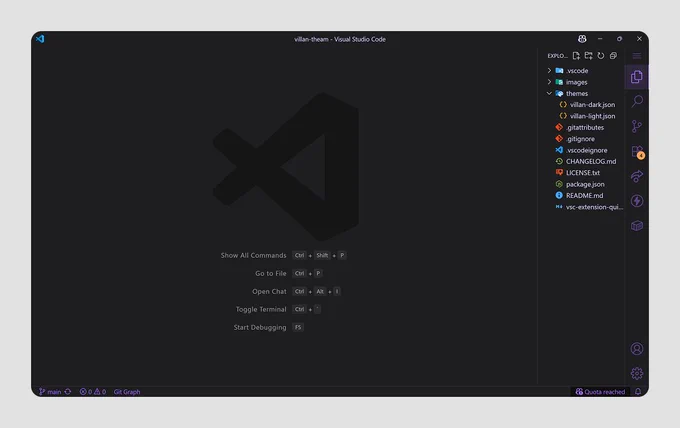Image resolution: width=680 pixels, height=428 pixels.
Task: Open the 3D box icon in activity bar
Action: tap(637, 225)
